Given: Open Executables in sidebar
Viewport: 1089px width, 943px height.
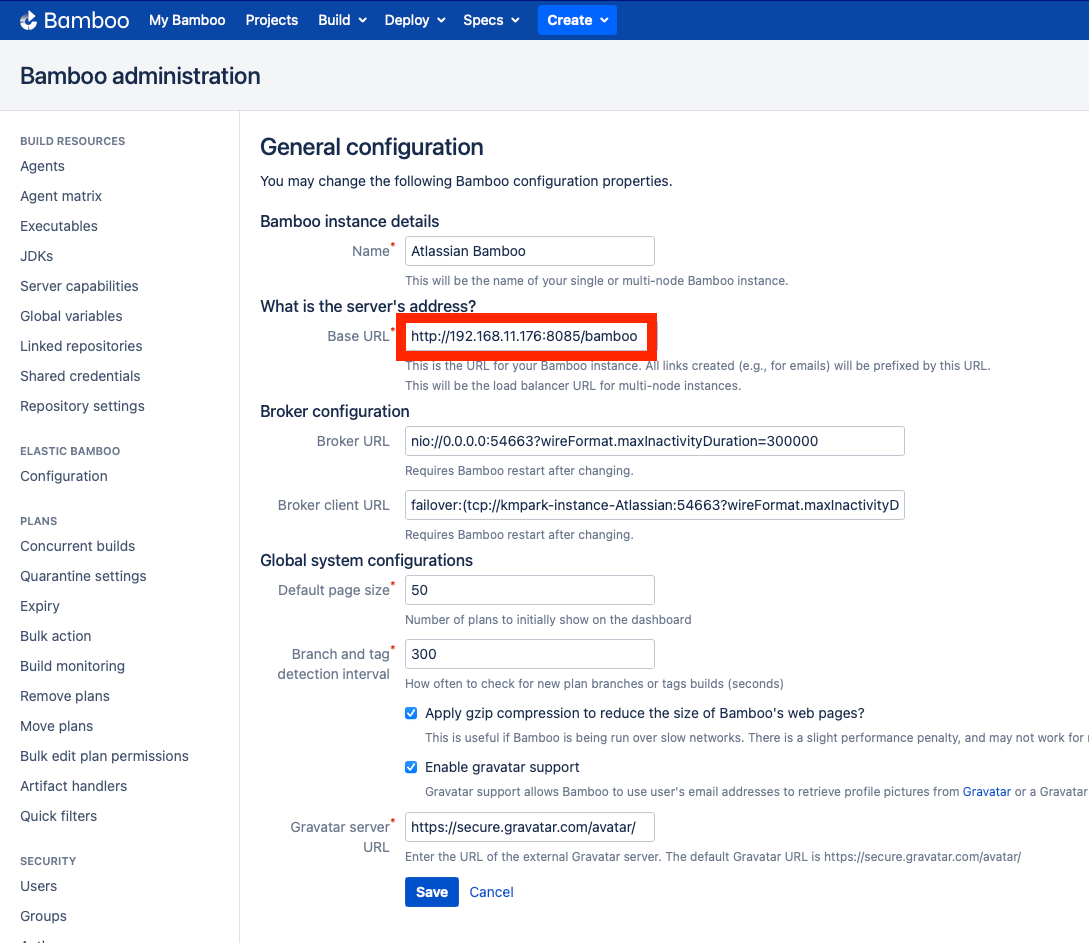Looking at the screenshot, I should (59, 226).
